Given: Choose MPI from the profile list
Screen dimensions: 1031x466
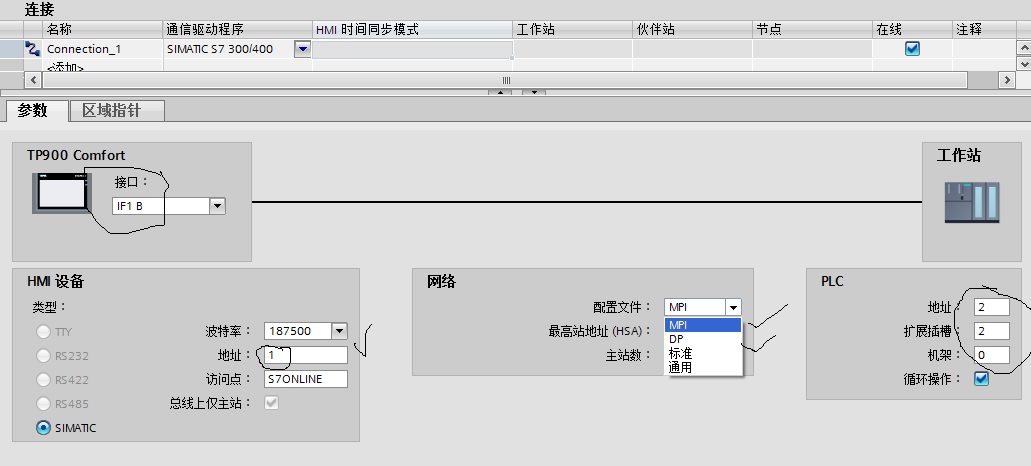Looking at the screenshot, I should [704, 325].
